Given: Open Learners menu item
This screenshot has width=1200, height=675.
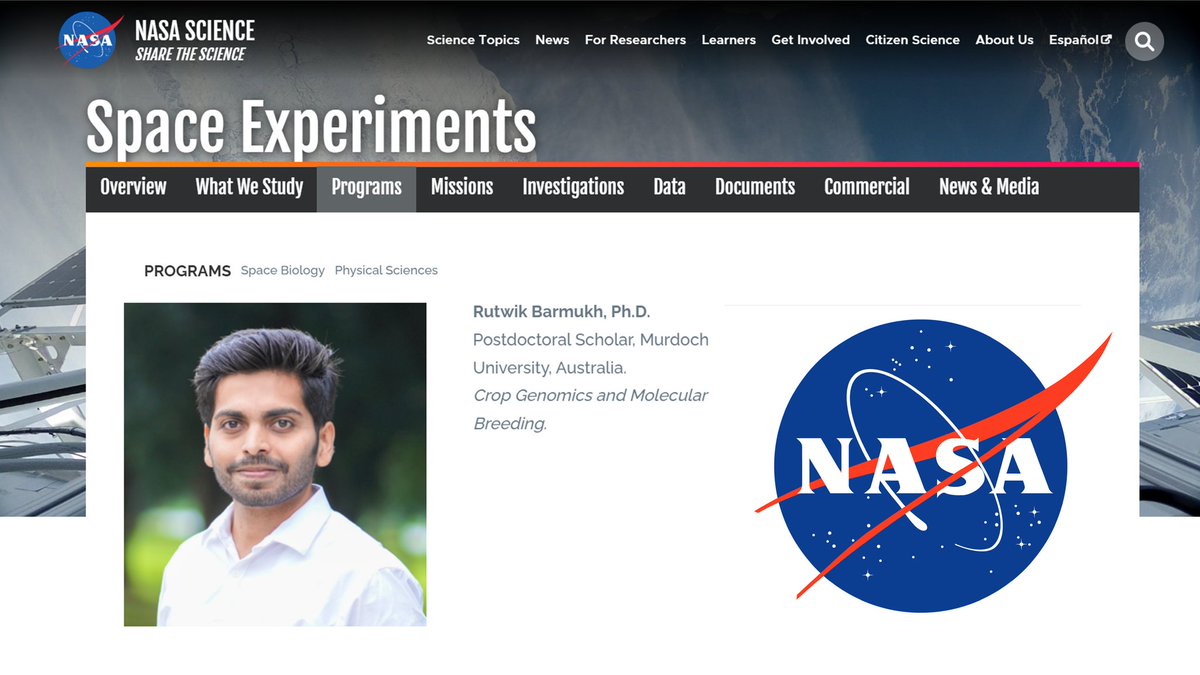Looking at the screenshot, I should coord(728,40).
